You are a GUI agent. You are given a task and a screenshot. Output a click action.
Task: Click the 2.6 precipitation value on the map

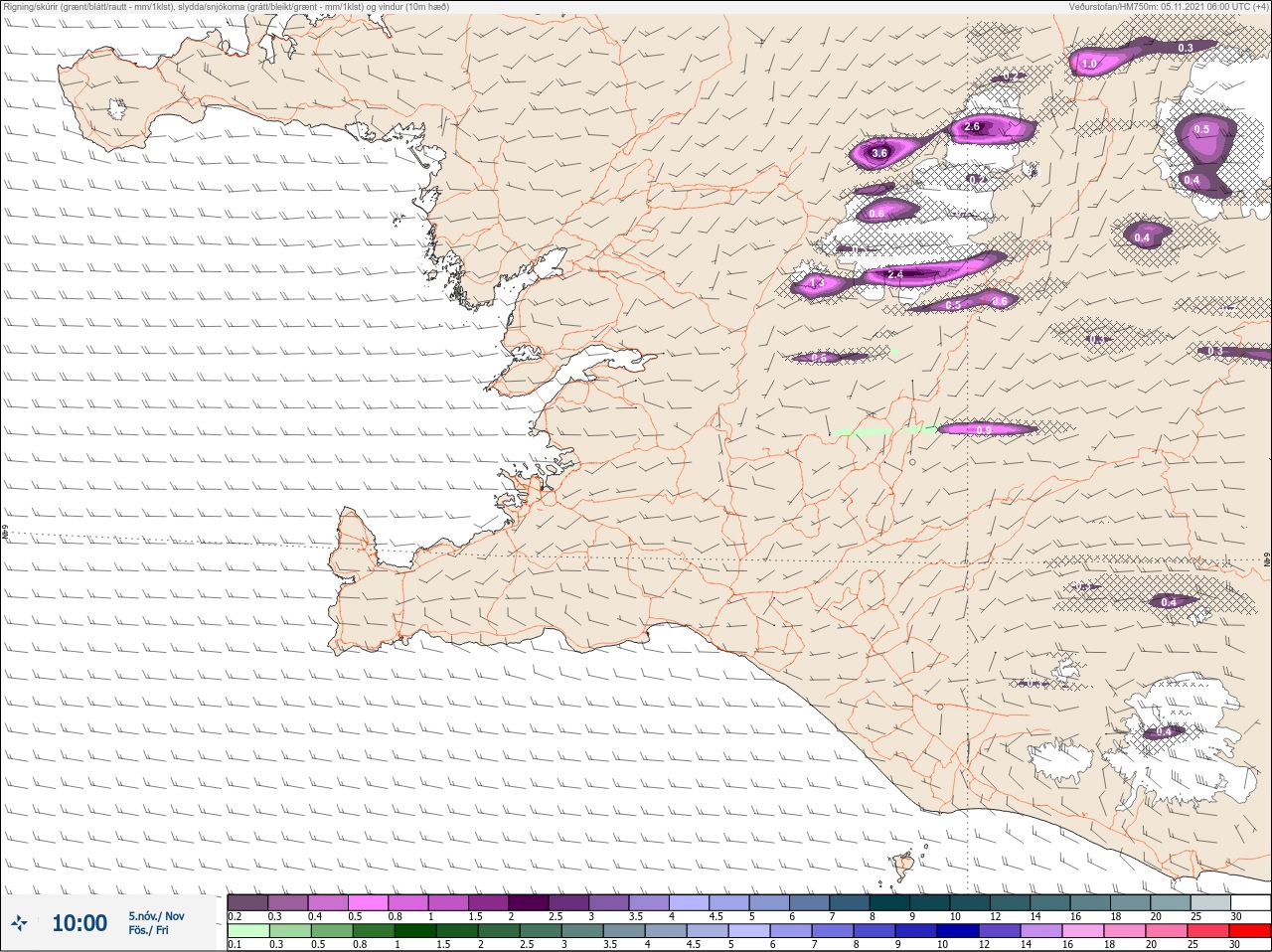pyautogui.click(x=972, y=127)
